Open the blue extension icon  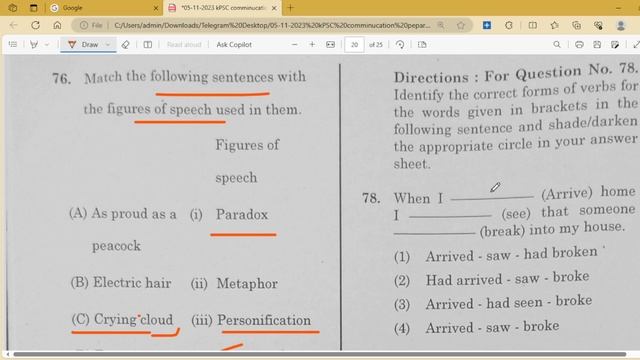[x=487, y=25]
